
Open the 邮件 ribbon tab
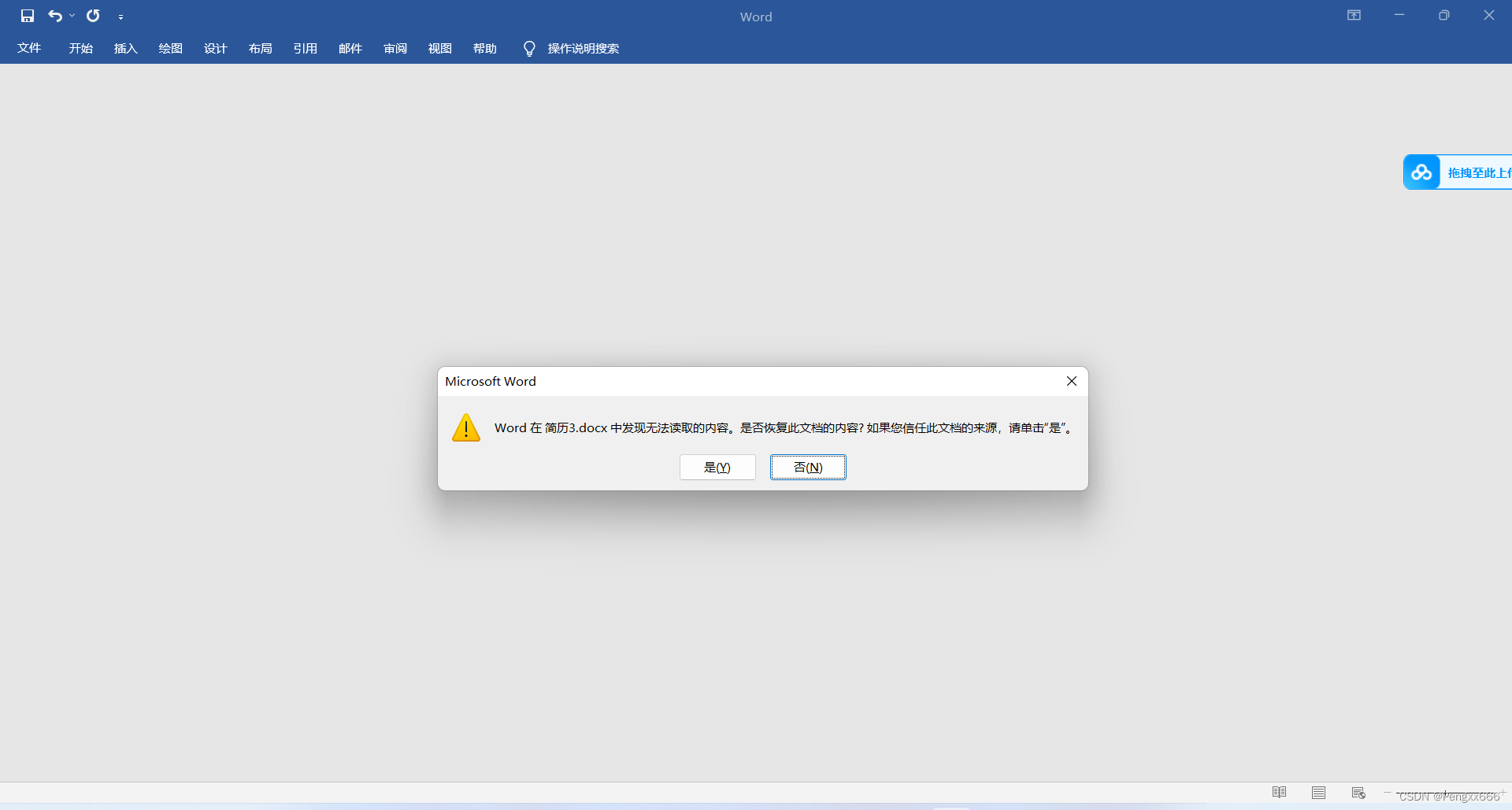350,48
